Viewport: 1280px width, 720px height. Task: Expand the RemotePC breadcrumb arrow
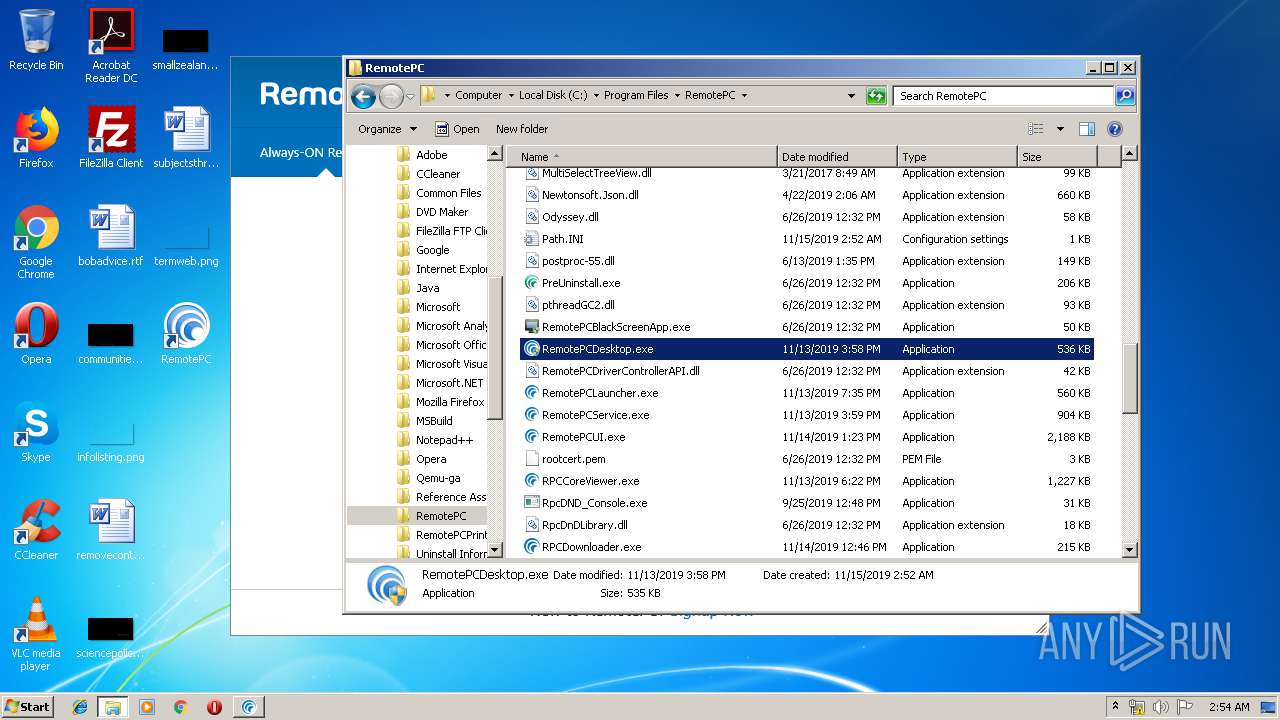tap(744, 96)
